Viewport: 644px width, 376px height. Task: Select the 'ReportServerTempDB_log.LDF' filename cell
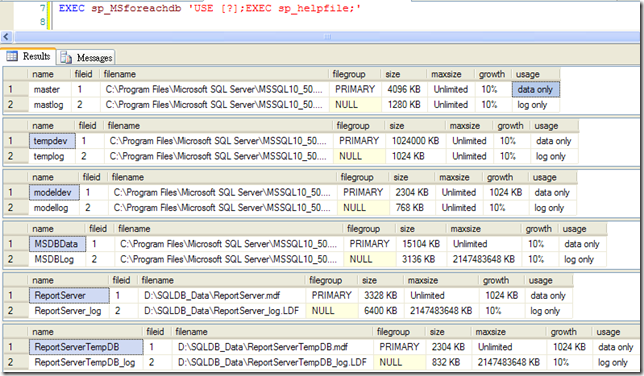point(272,362)
